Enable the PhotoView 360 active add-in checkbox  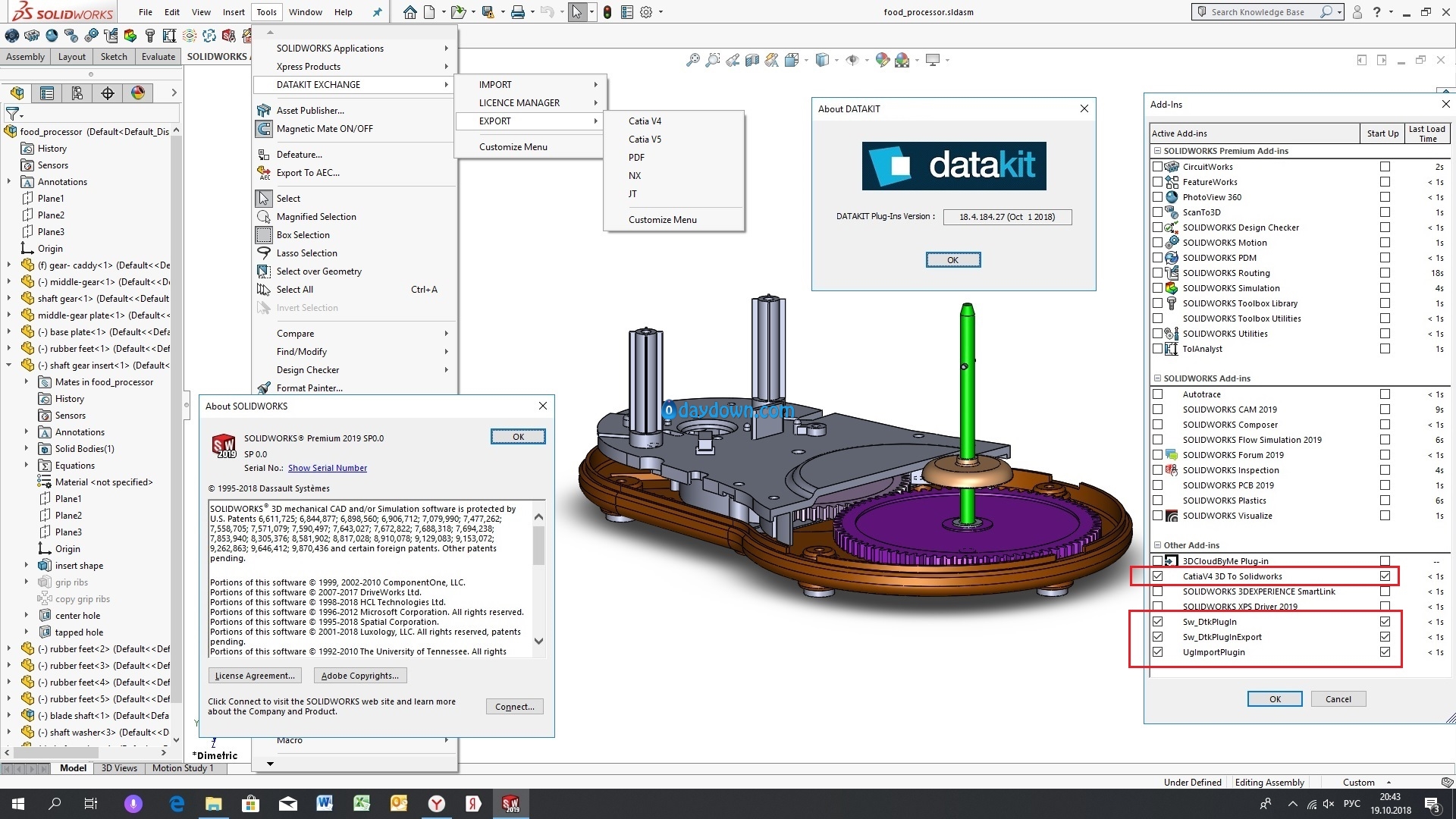point(1157,197)
